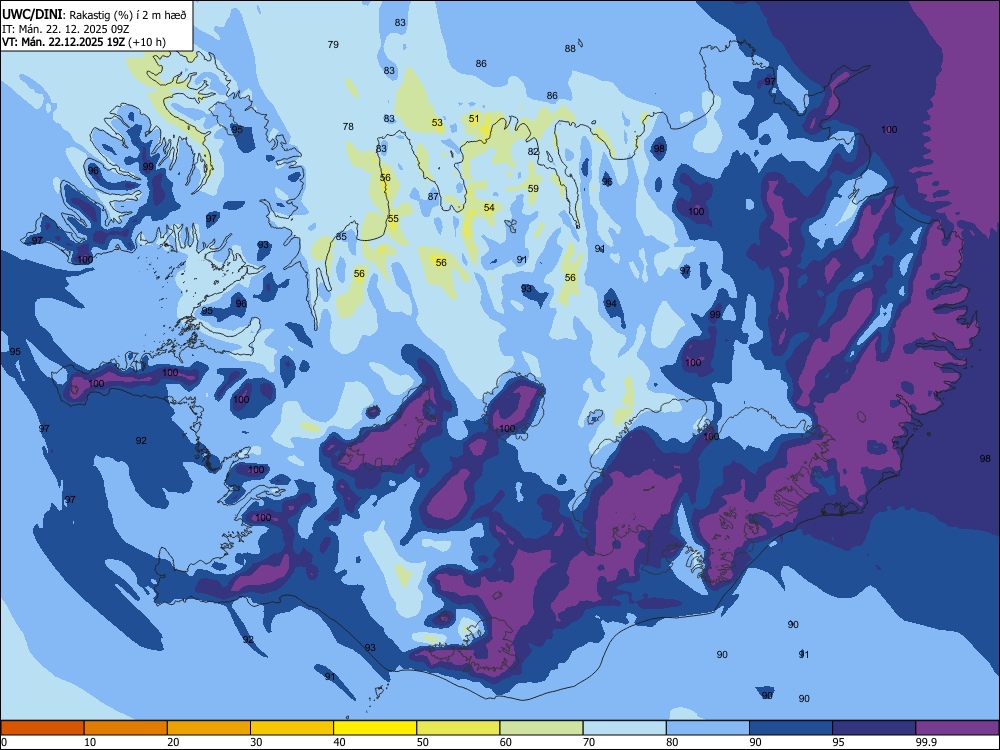Viewport: 1000px width, 750px height.
Task: Click the bright yellow 40–50 legend swatch
Action: 375,728
